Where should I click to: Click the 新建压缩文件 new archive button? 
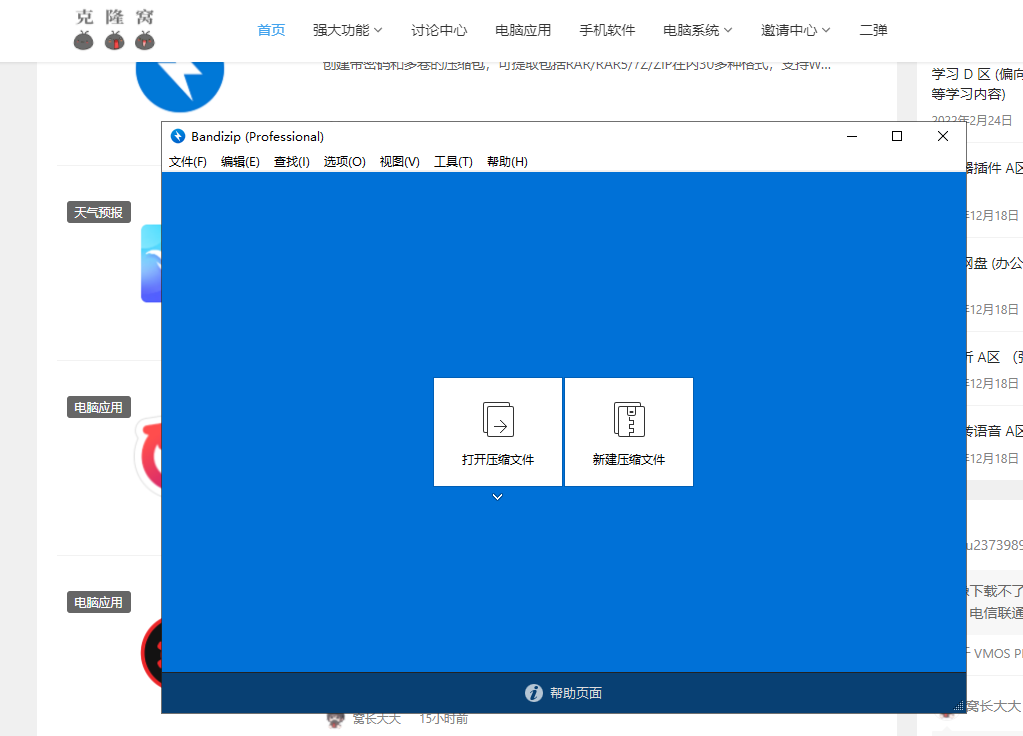coord(629,432)
